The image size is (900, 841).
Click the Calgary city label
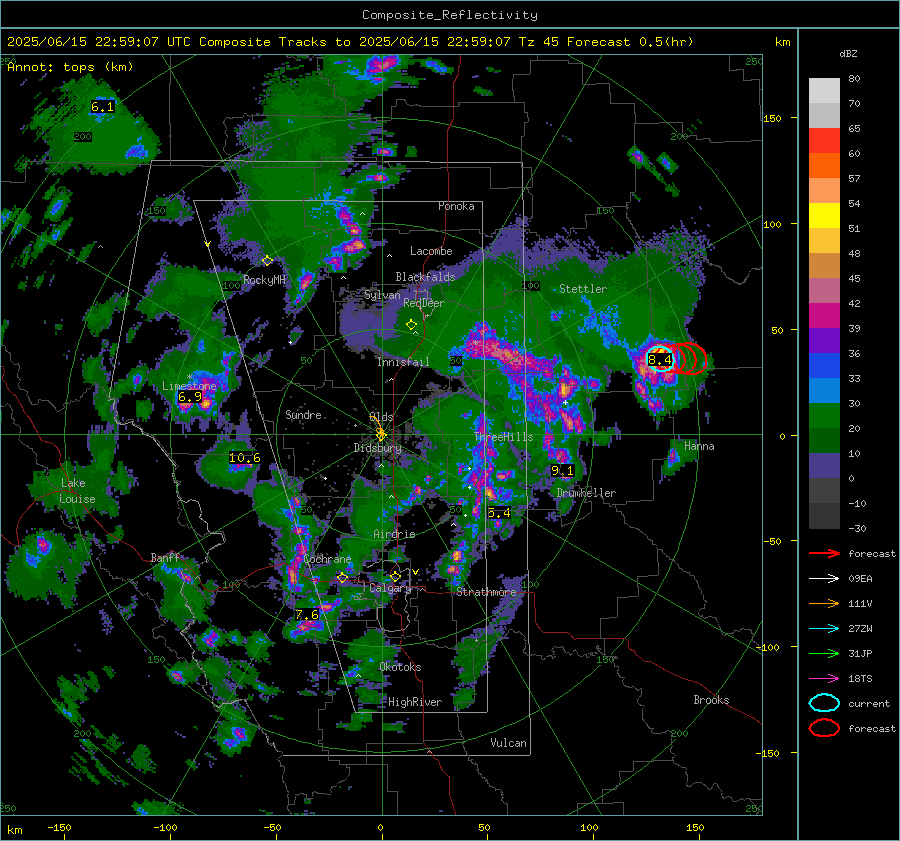pyautogui.click(x=390, y=588)
